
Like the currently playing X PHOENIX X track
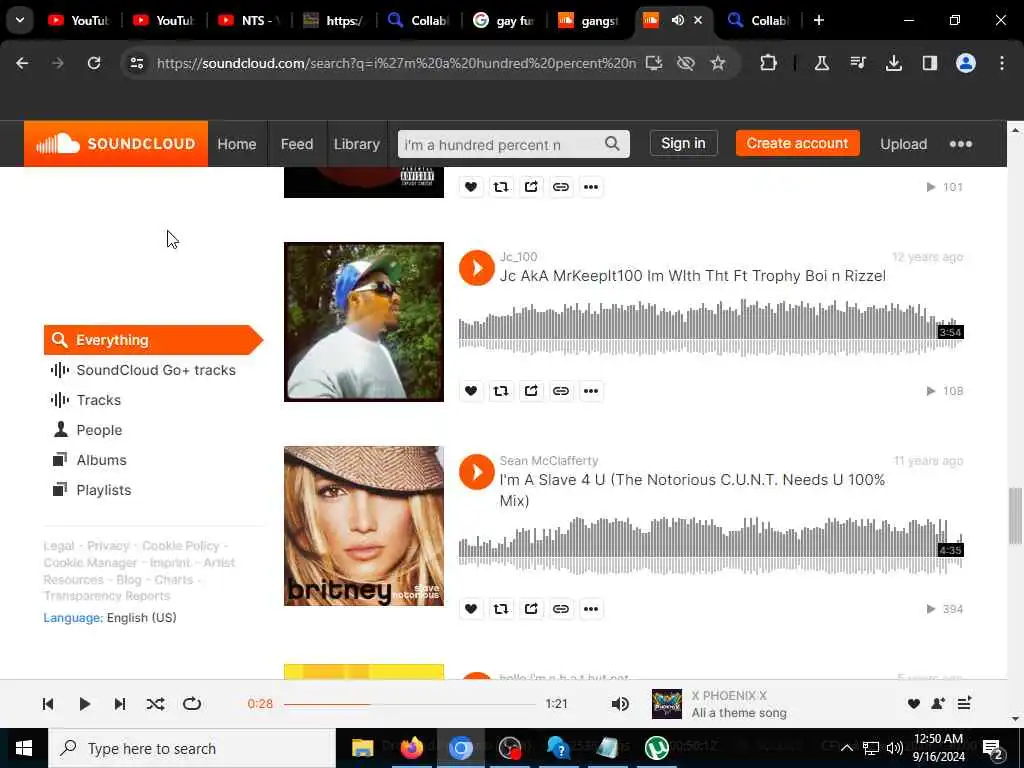[914, 703]
